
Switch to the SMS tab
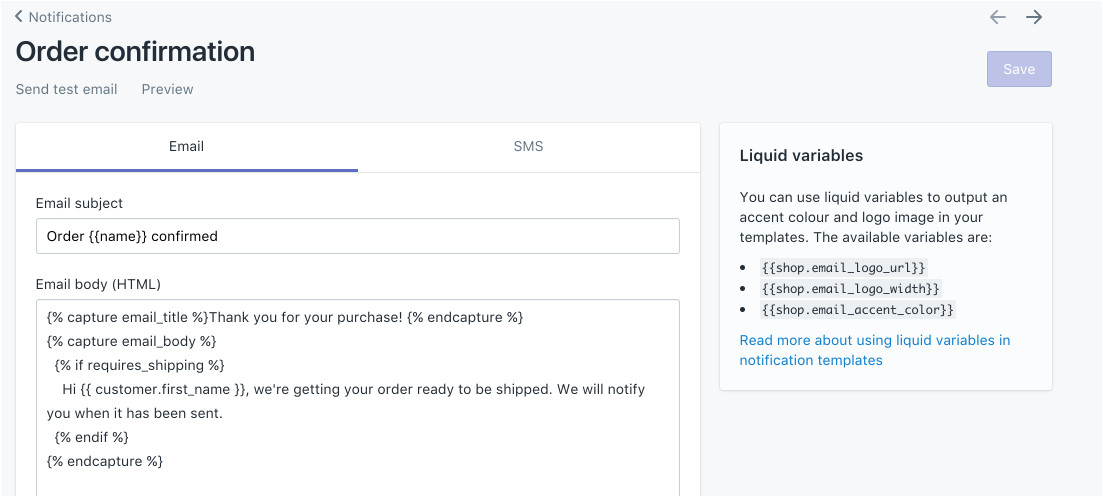[x=528, y=147]
